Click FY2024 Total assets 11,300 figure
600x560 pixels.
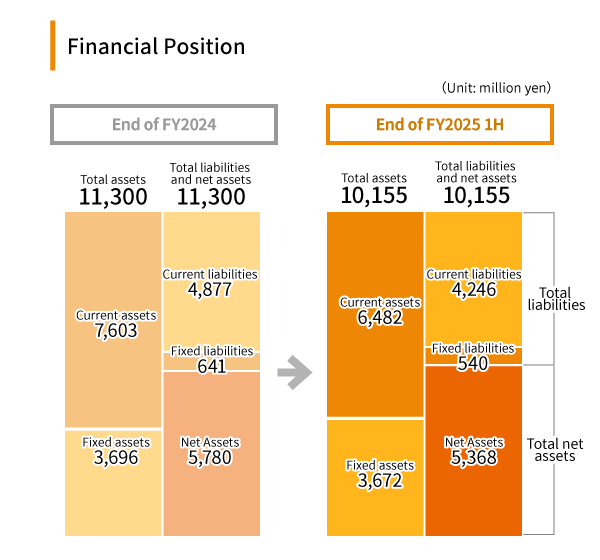point(113,196)
